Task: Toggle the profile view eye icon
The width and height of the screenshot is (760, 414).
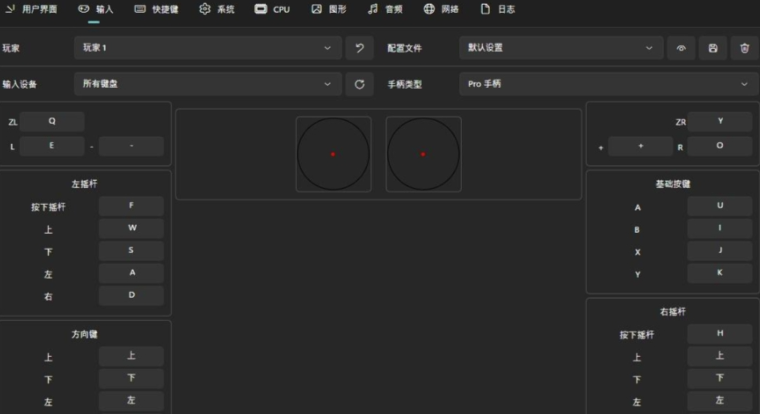Action: point(681,48)
